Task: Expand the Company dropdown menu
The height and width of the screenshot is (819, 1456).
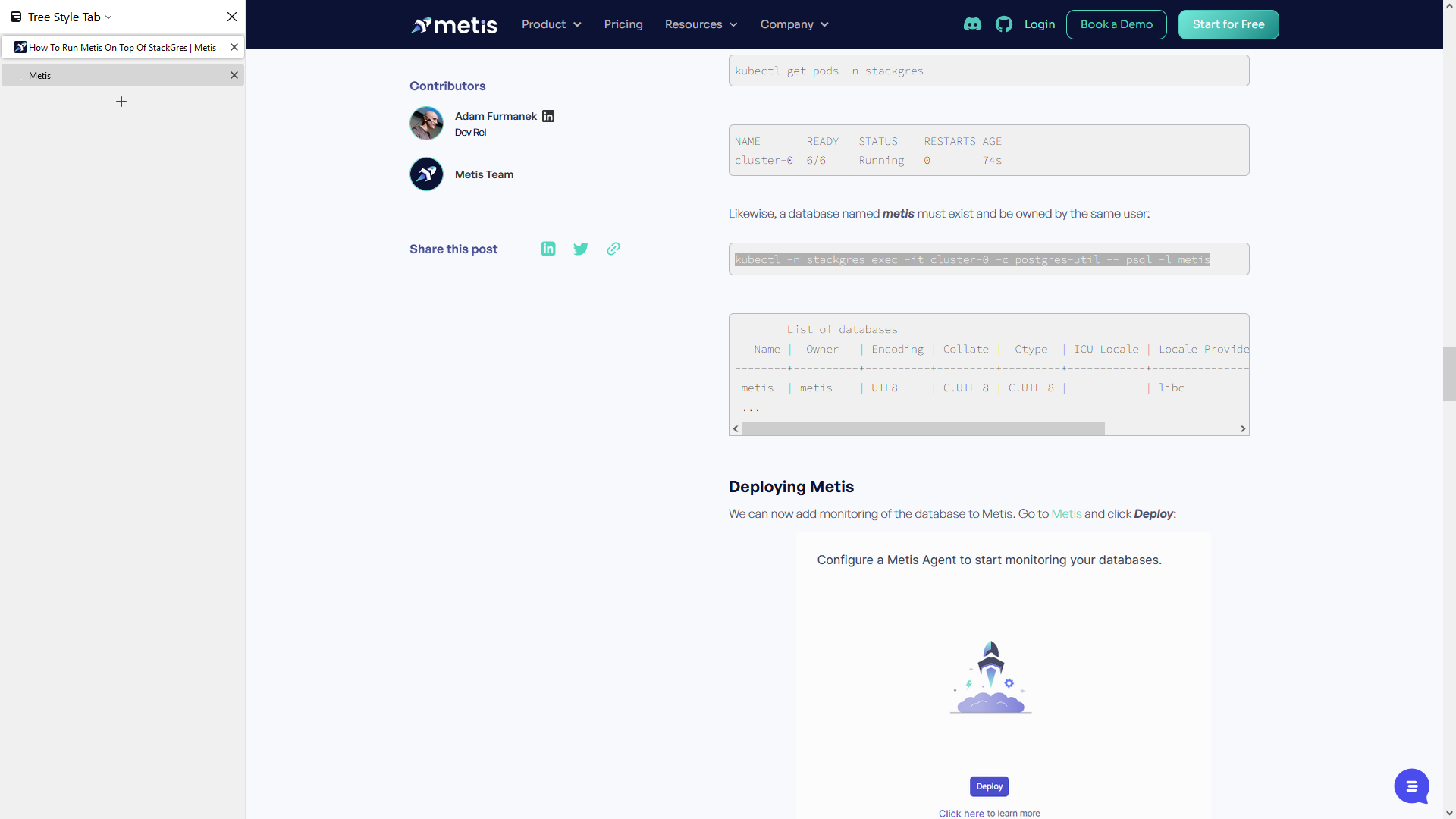Action: (x=794, y=24)
